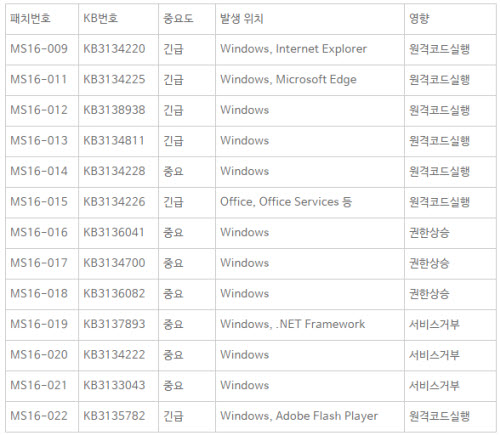Select the MS16-015 patch cell
Image resolution: width=500 pixels, height=435 pixels.
point(42,202)
